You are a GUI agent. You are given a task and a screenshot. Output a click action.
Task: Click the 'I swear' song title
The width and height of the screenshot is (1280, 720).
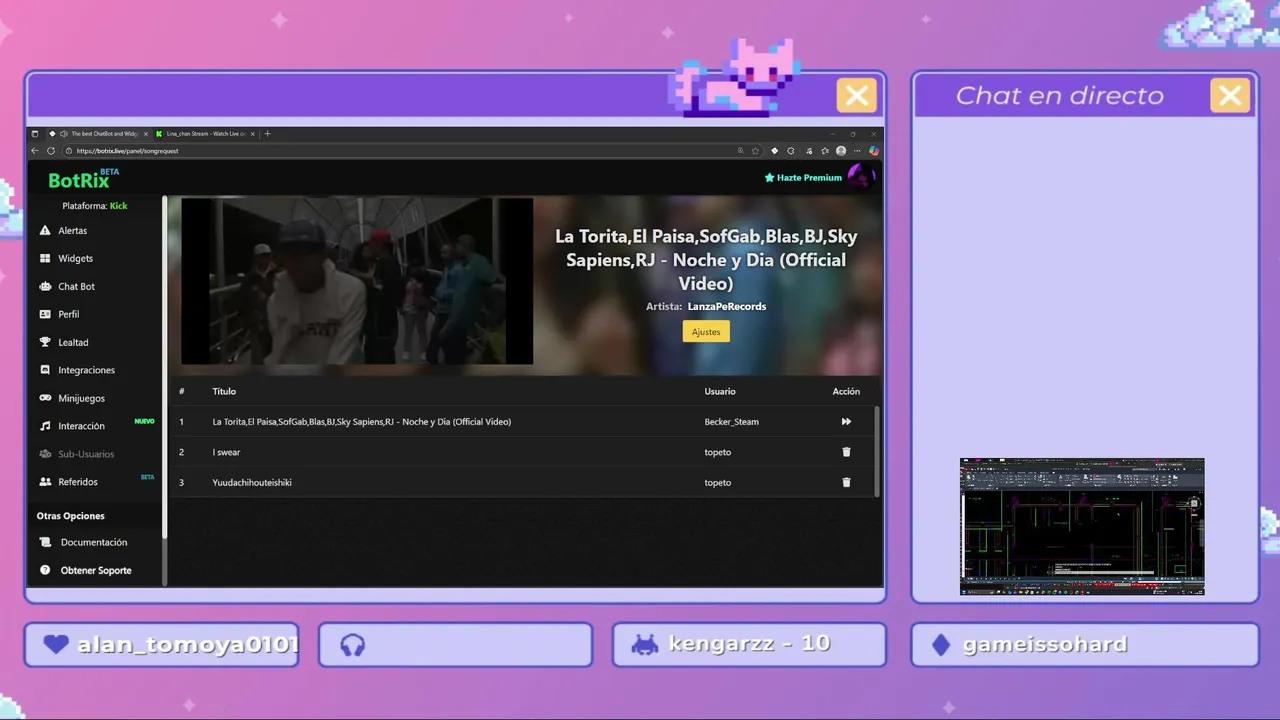(x=226, y=452)
